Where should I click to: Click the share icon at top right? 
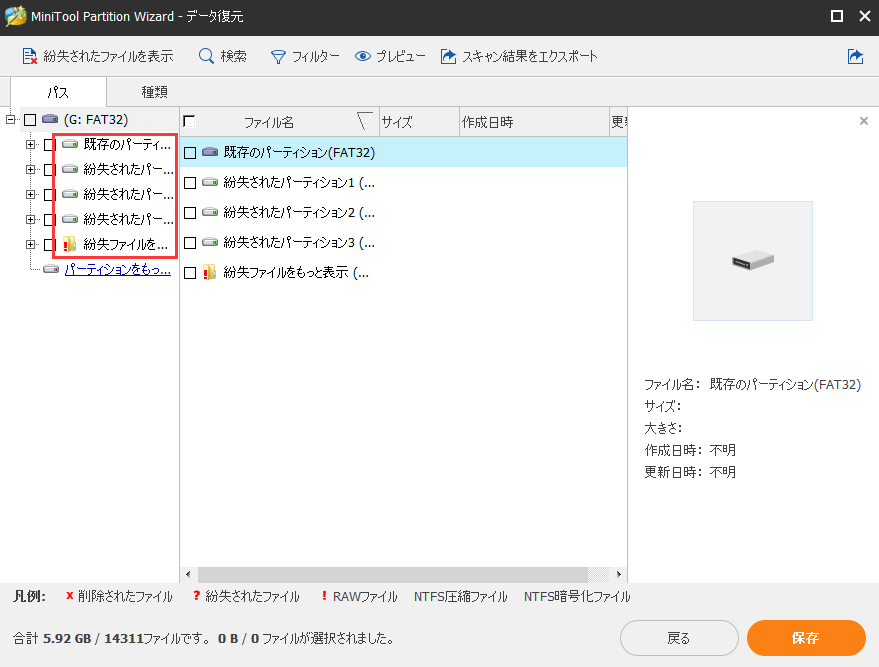[x=855, y=56]
